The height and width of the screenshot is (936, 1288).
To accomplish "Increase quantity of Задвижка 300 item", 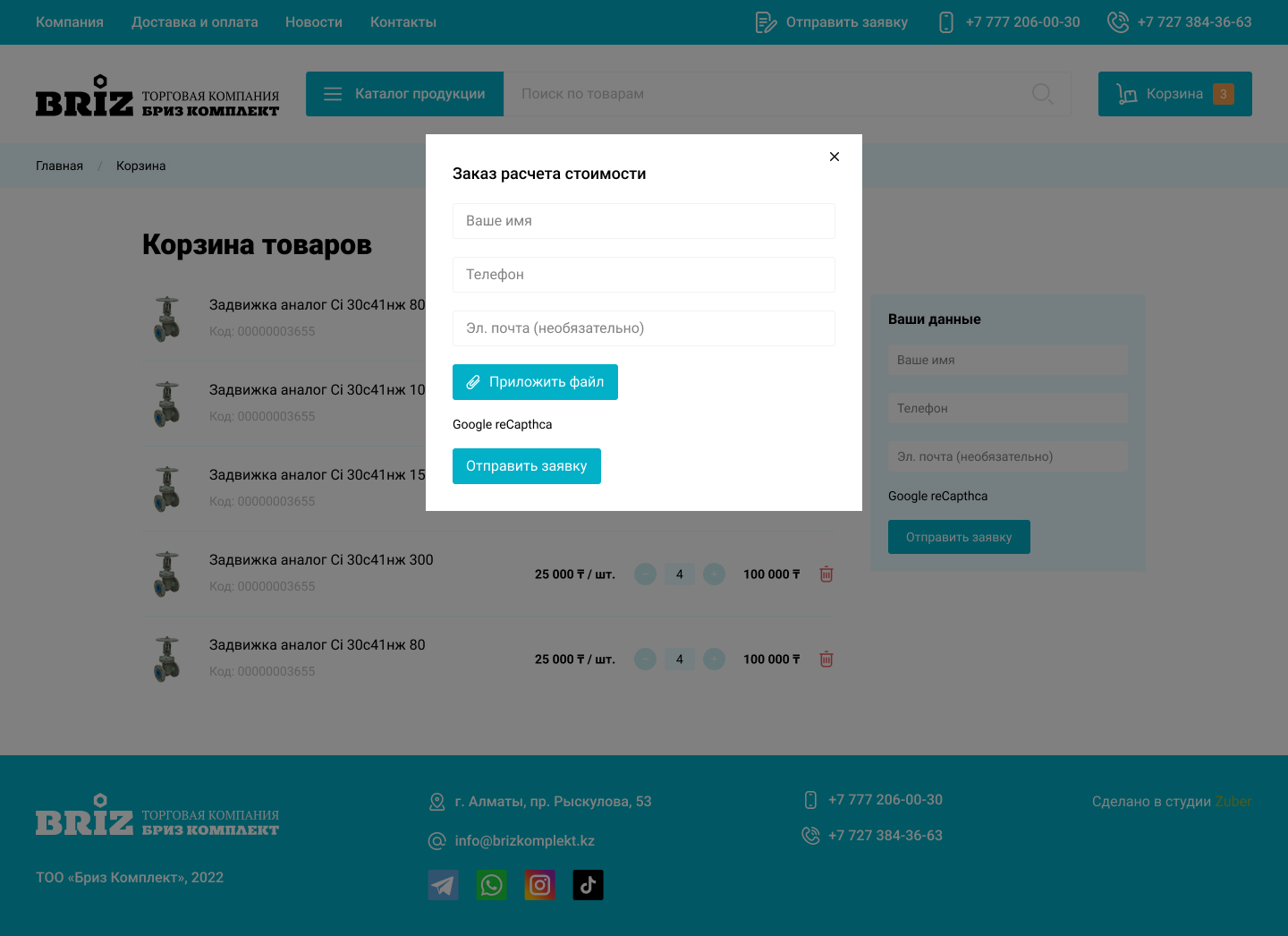I will tap(714, 574).
